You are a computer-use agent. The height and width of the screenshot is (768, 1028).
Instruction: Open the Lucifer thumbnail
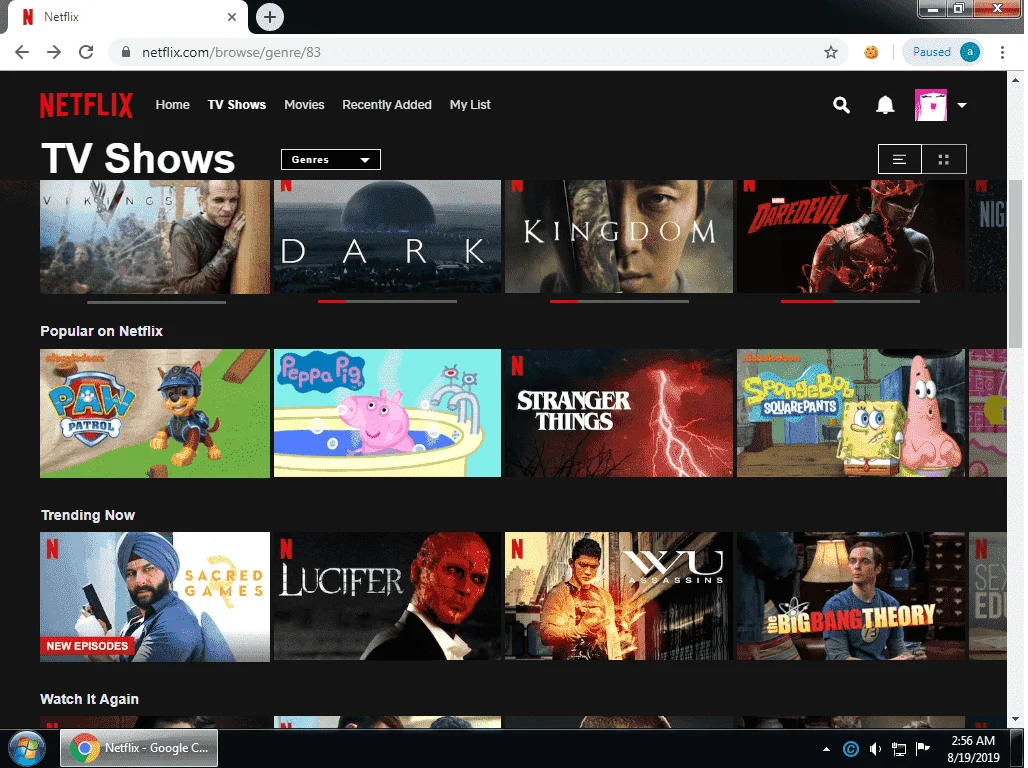pos(387,596)
